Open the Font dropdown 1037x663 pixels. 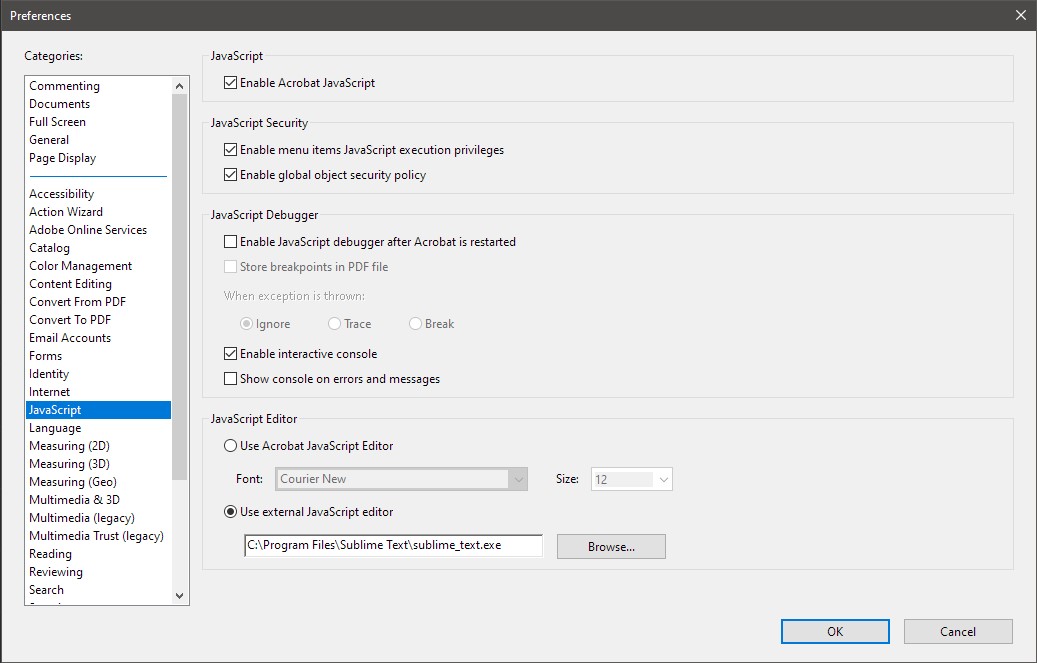coord(518,479)
